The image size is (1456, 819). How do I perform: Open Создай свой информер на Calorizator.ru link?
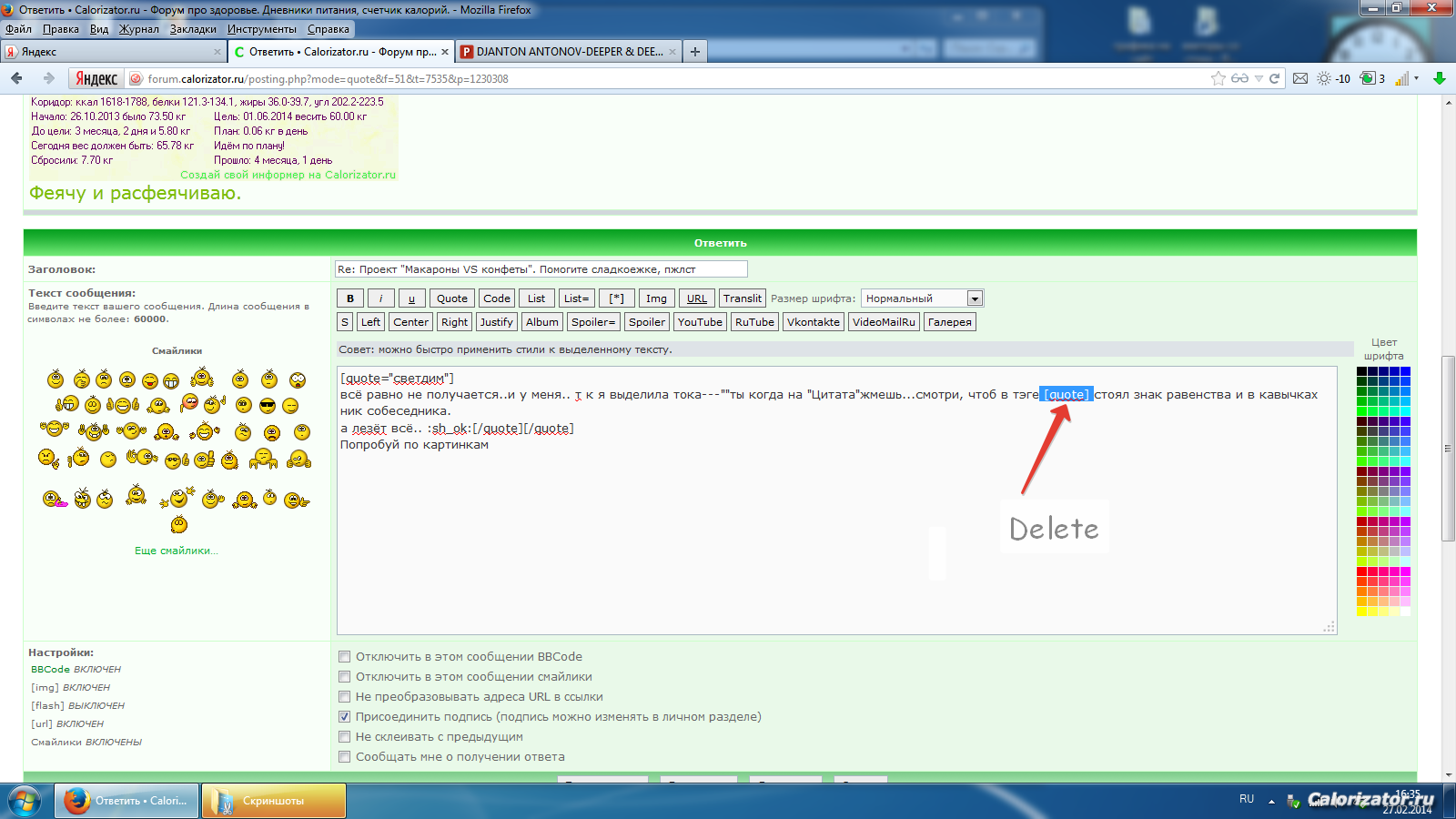(288, 175)
